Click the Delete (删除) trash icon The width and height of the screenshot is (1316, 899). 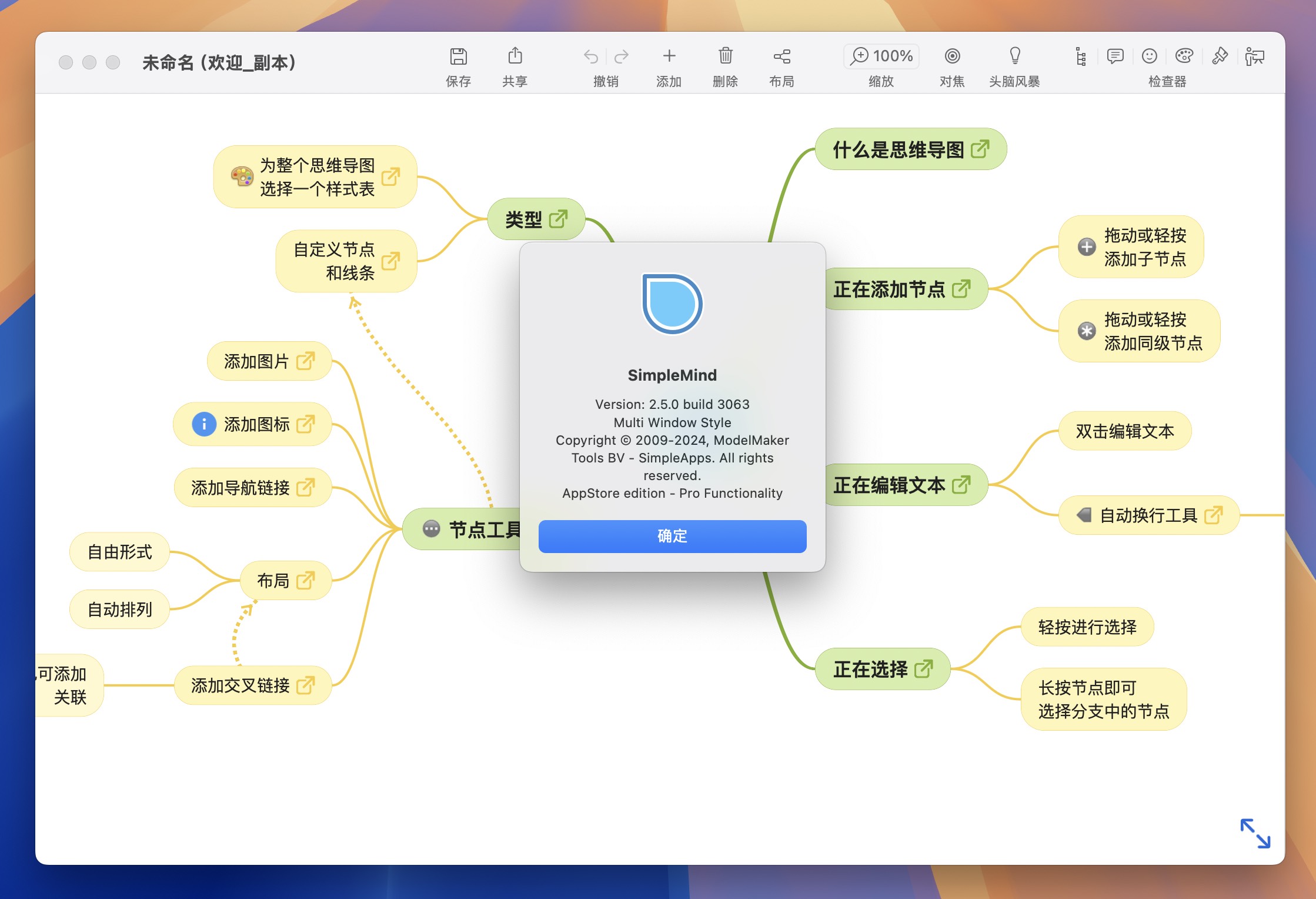coord(726,56)
